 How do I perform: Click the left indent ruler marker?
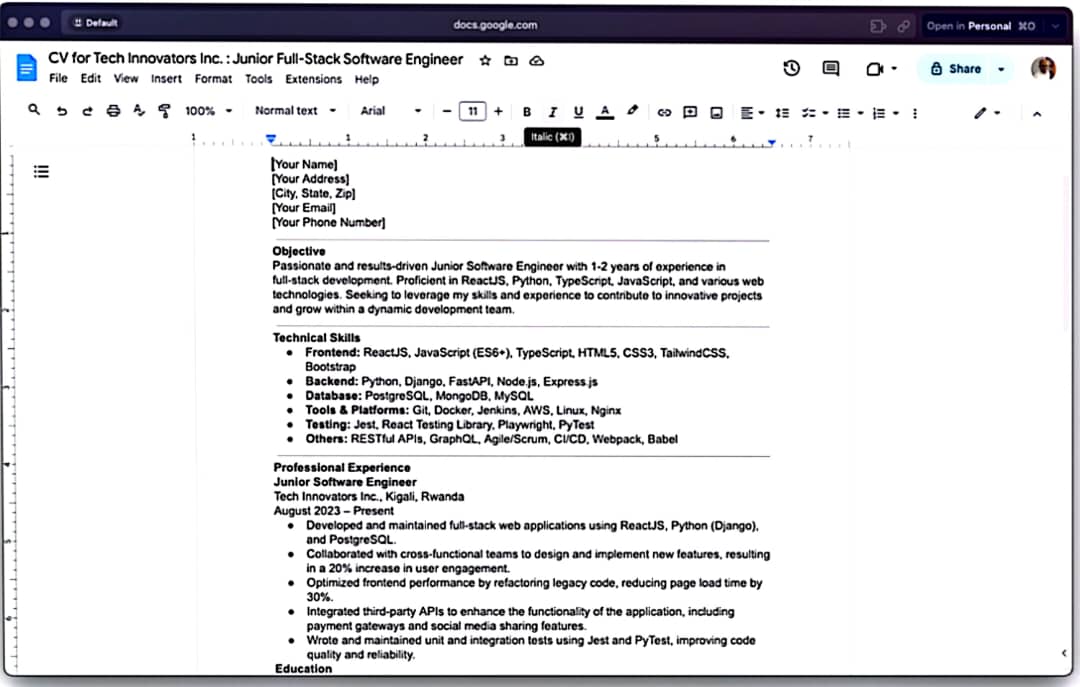tap(271, 139)
